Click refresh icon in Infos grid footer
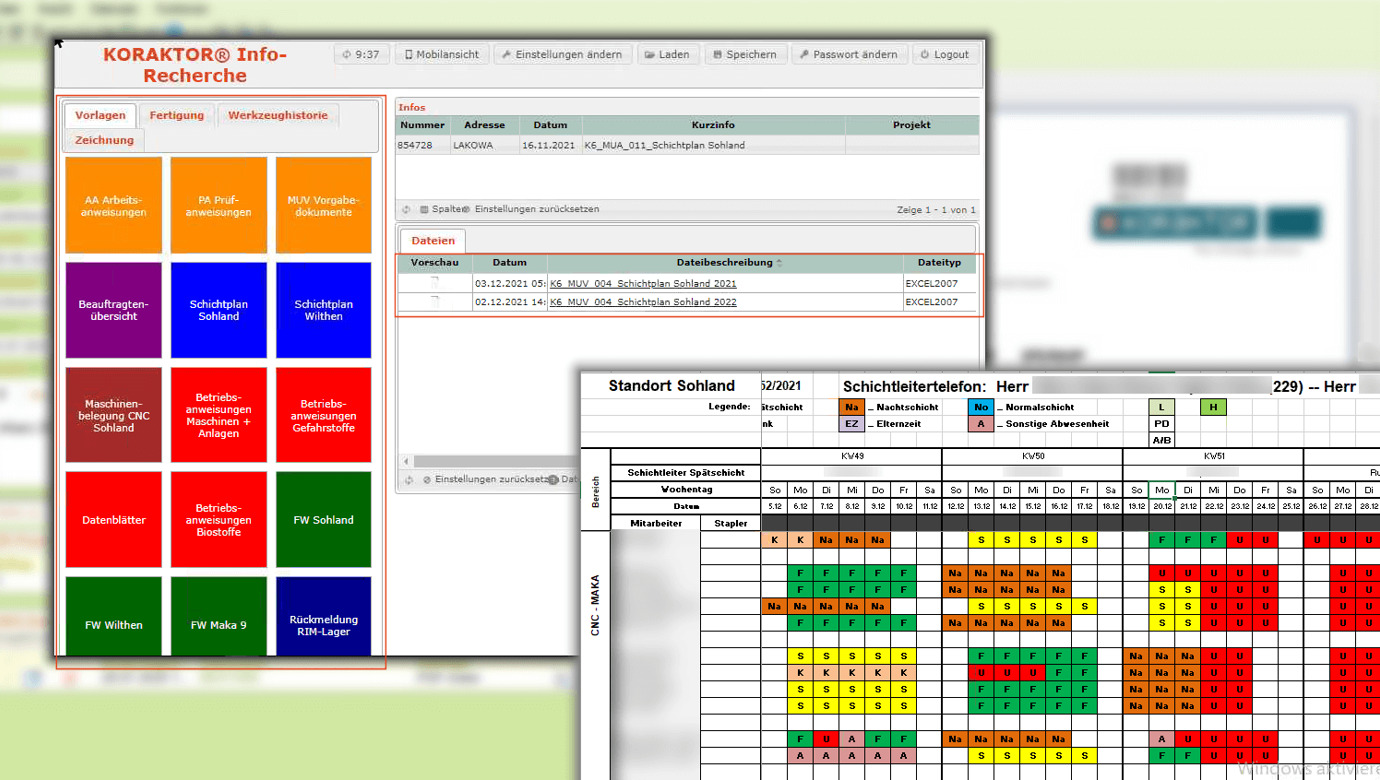The image size is (1380, 780). click(407, 210)
